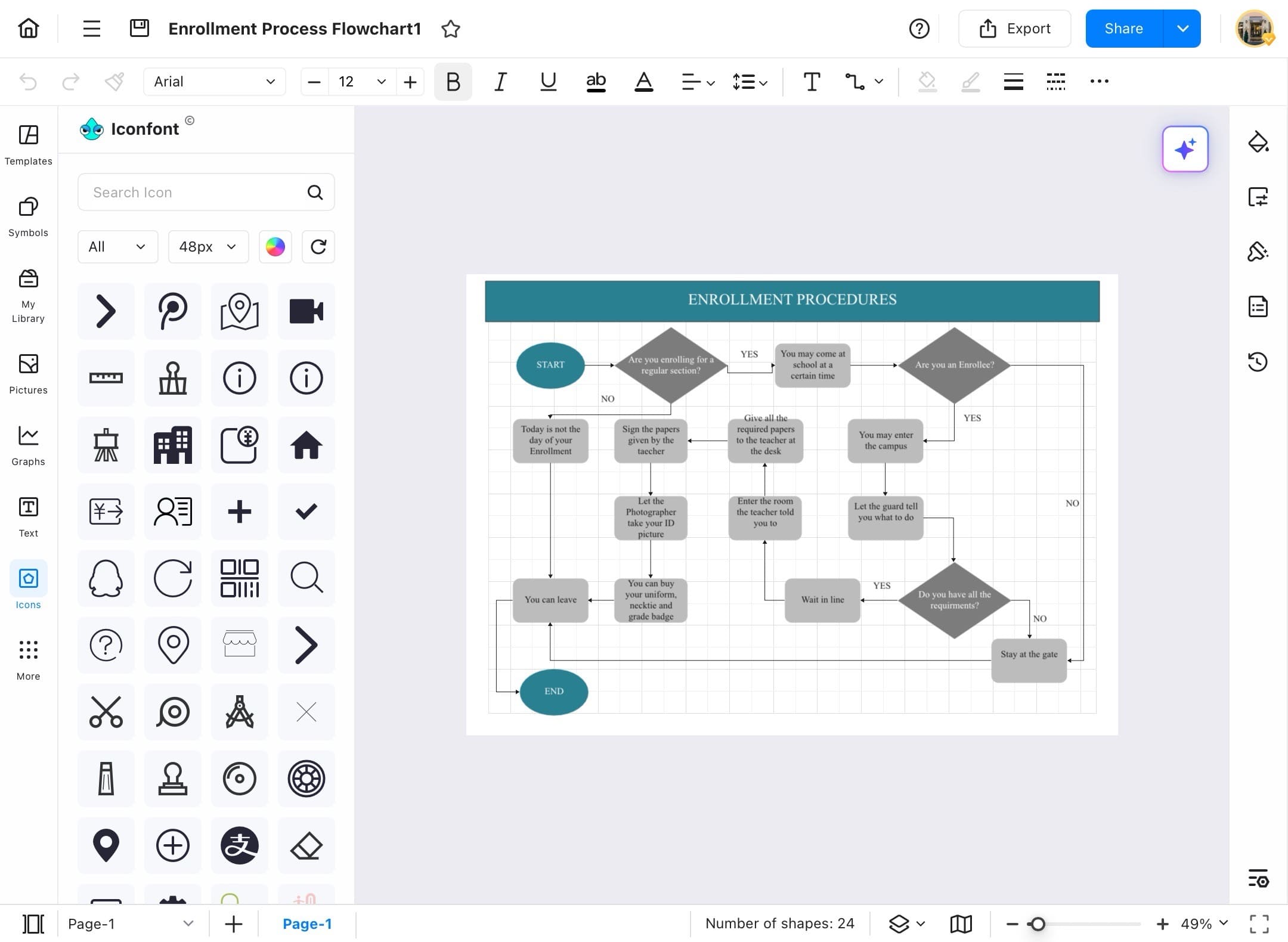Toggle bold formatting
Image resolution: width=1288 pixels, height=942 pixels.
point(453,82)
